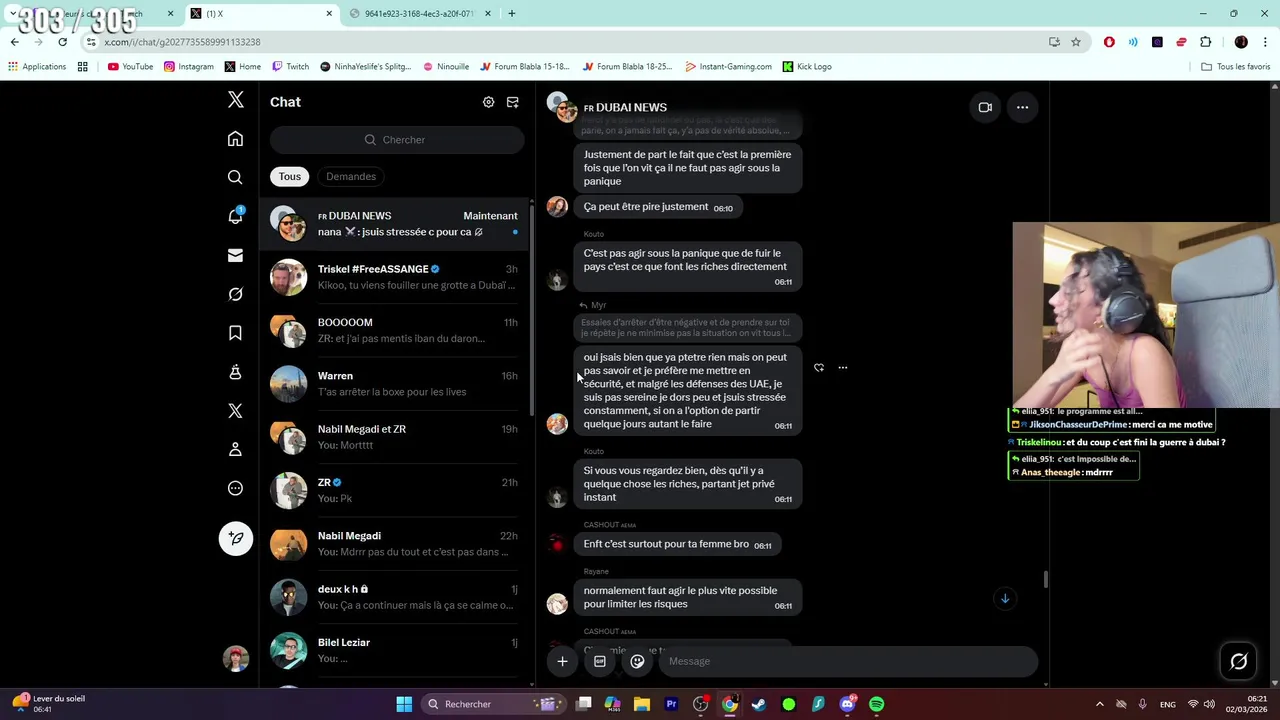
Task: Open Discord from the Windows taskbar
Action: (x=847, y=704)
